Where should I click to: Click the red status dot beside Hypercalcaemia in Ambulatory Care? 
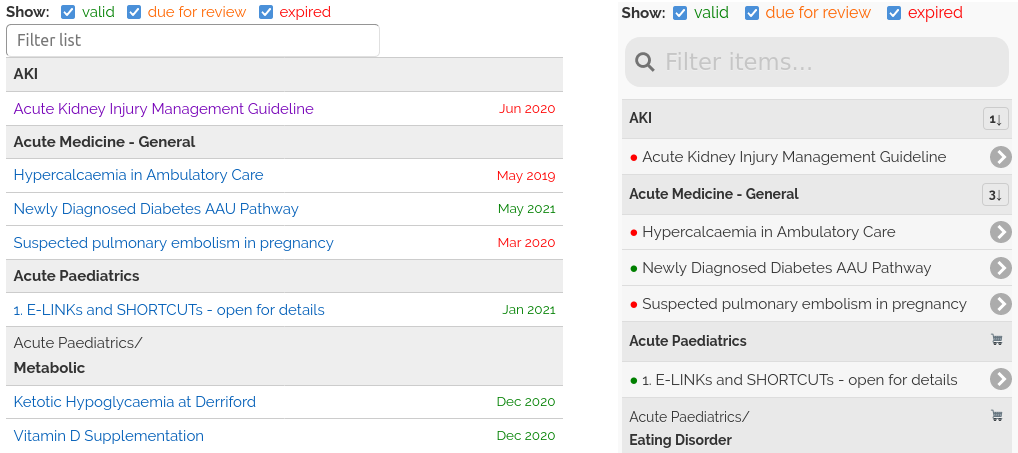(x=634, y=232)
